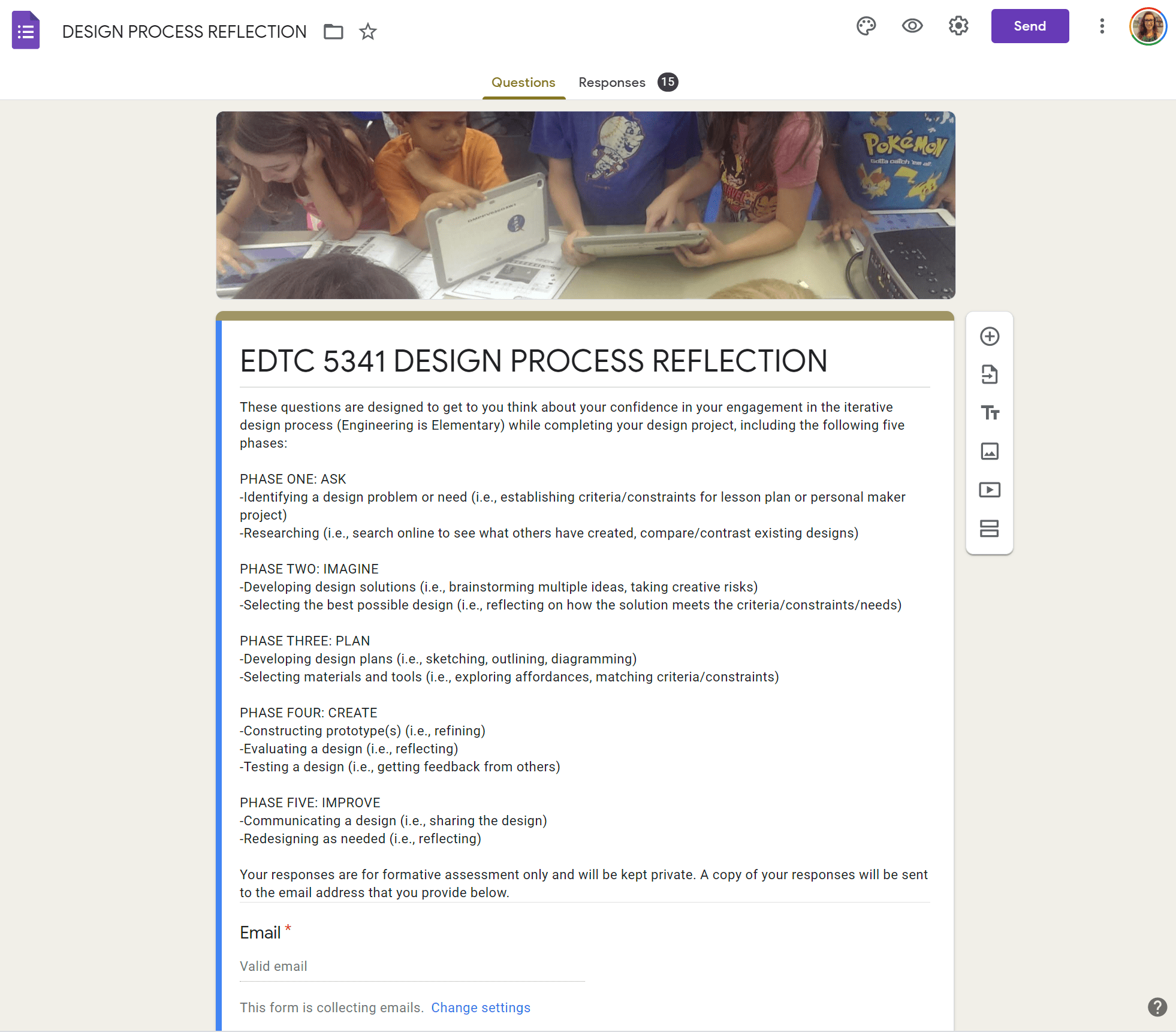This screenshot has width=1176, height=1032.
Task: Preview the form with eye icon
Action: click(x=912, y=26)
